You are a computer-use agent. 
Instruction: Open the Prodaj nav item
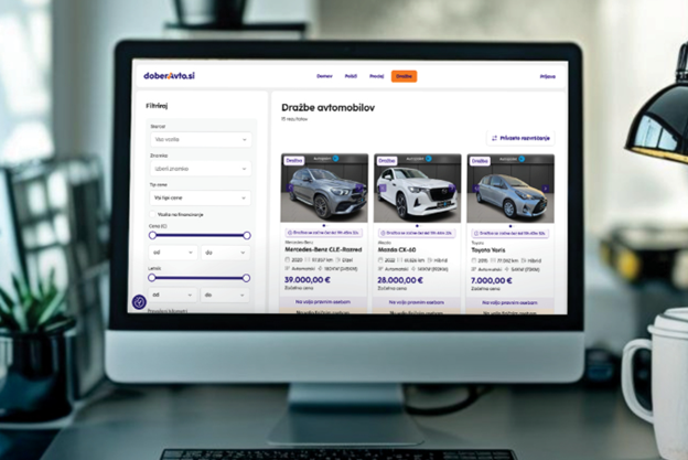[x=376, y=76]
